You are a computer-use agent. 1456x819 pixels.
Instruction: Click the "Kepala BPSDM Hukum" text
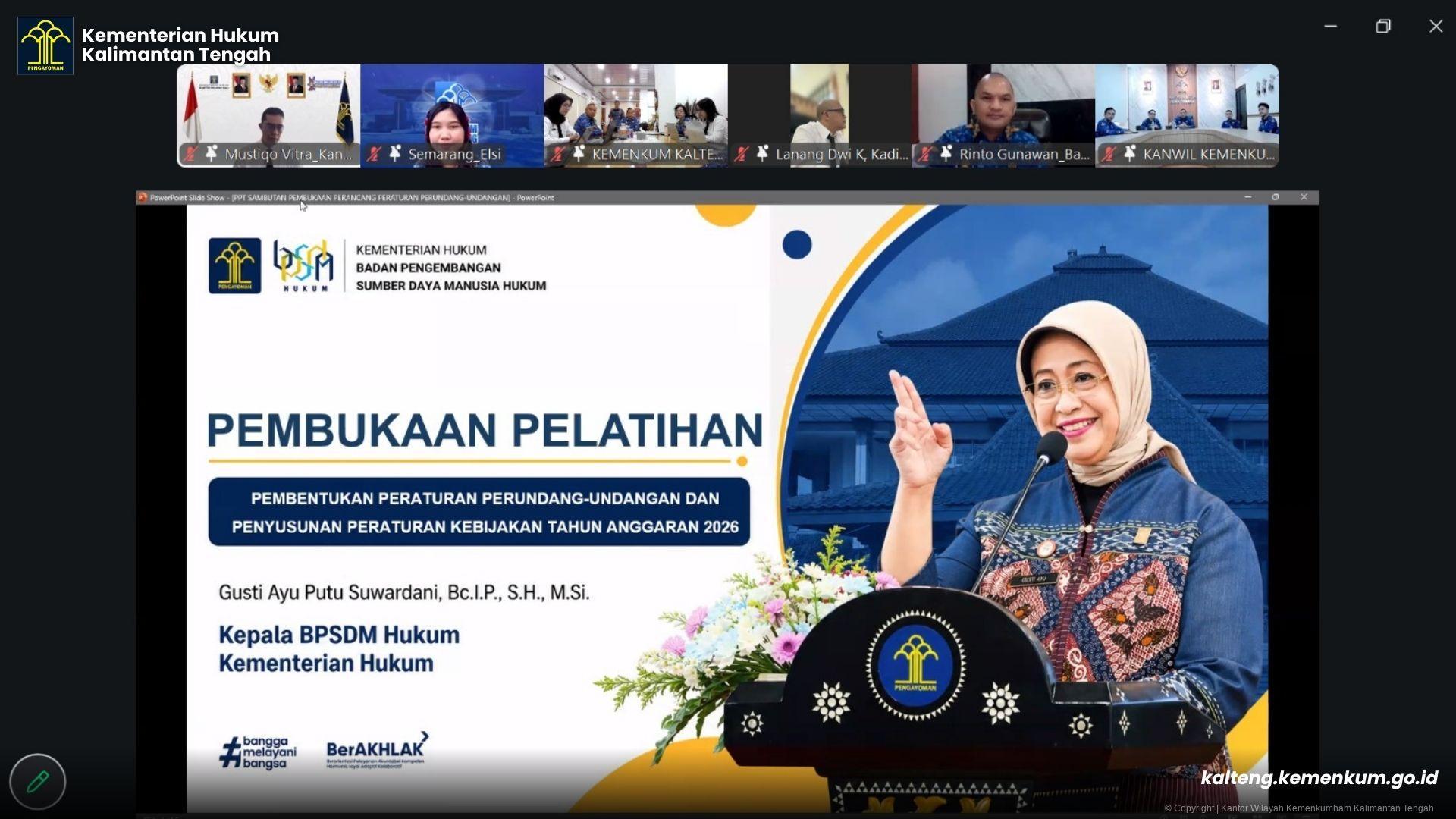pyautogui.click(x=339, y=635)
